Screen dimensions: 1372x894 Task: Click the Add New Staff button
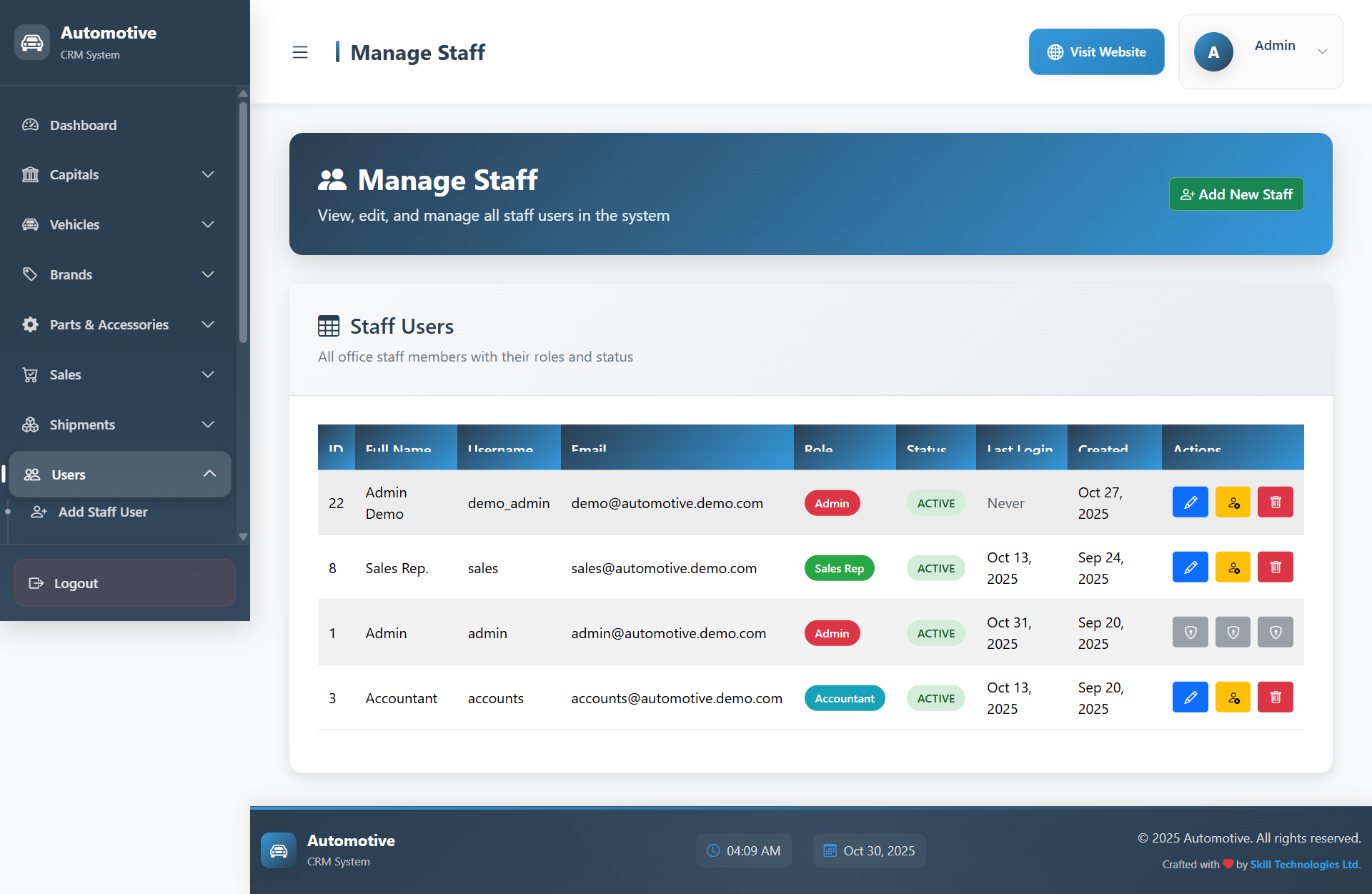[x=1236, y=194]
